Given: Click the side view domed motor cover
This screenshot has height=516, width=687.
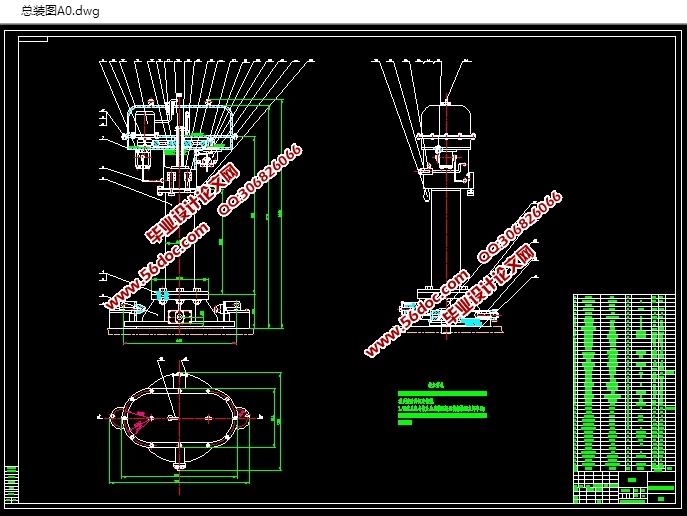Looking at the screenshot, I should click(x=447, y=122).
